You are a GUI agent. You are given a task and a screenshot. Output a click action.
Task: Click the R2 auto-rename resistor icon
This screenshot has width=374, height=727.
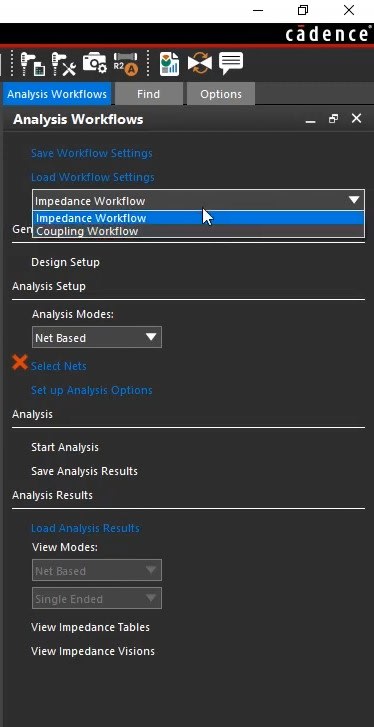[126, 64]
